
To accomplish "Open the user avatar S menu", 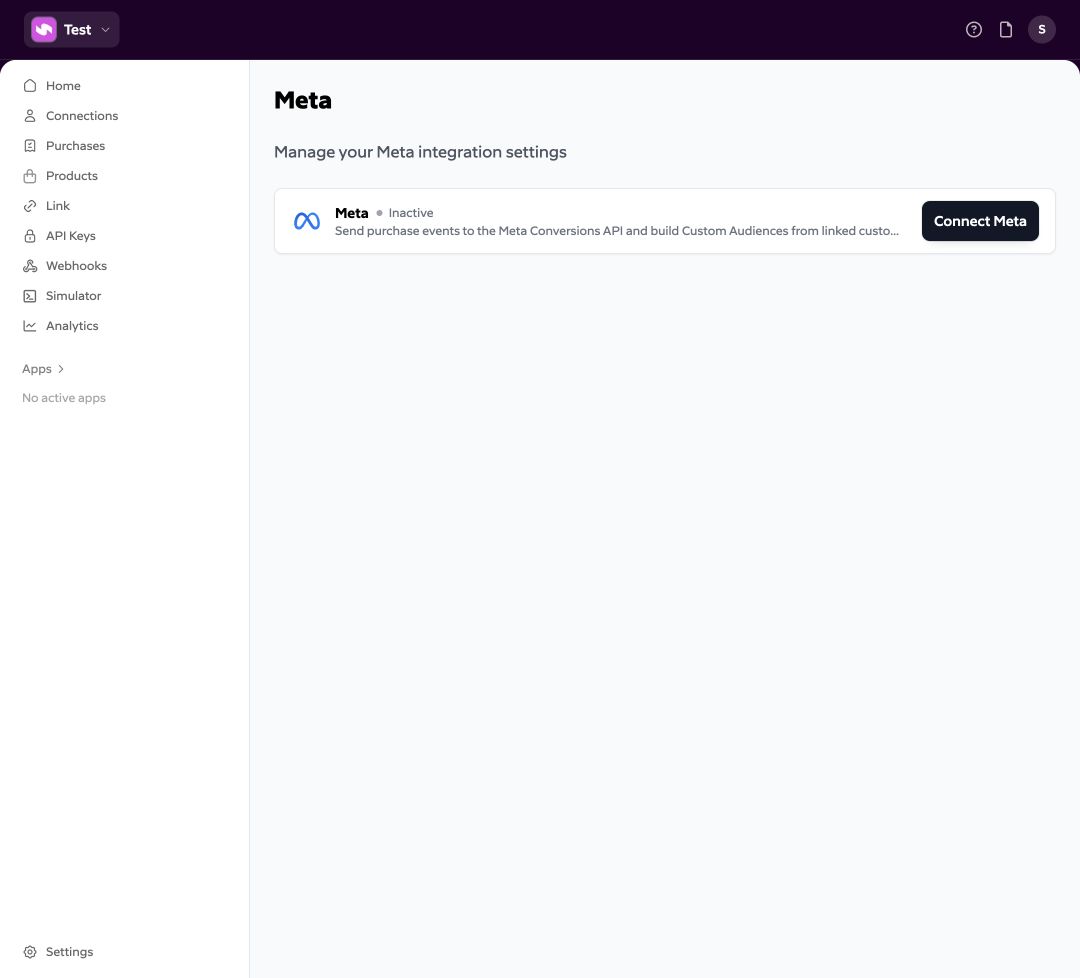I will coord(1041,30).
